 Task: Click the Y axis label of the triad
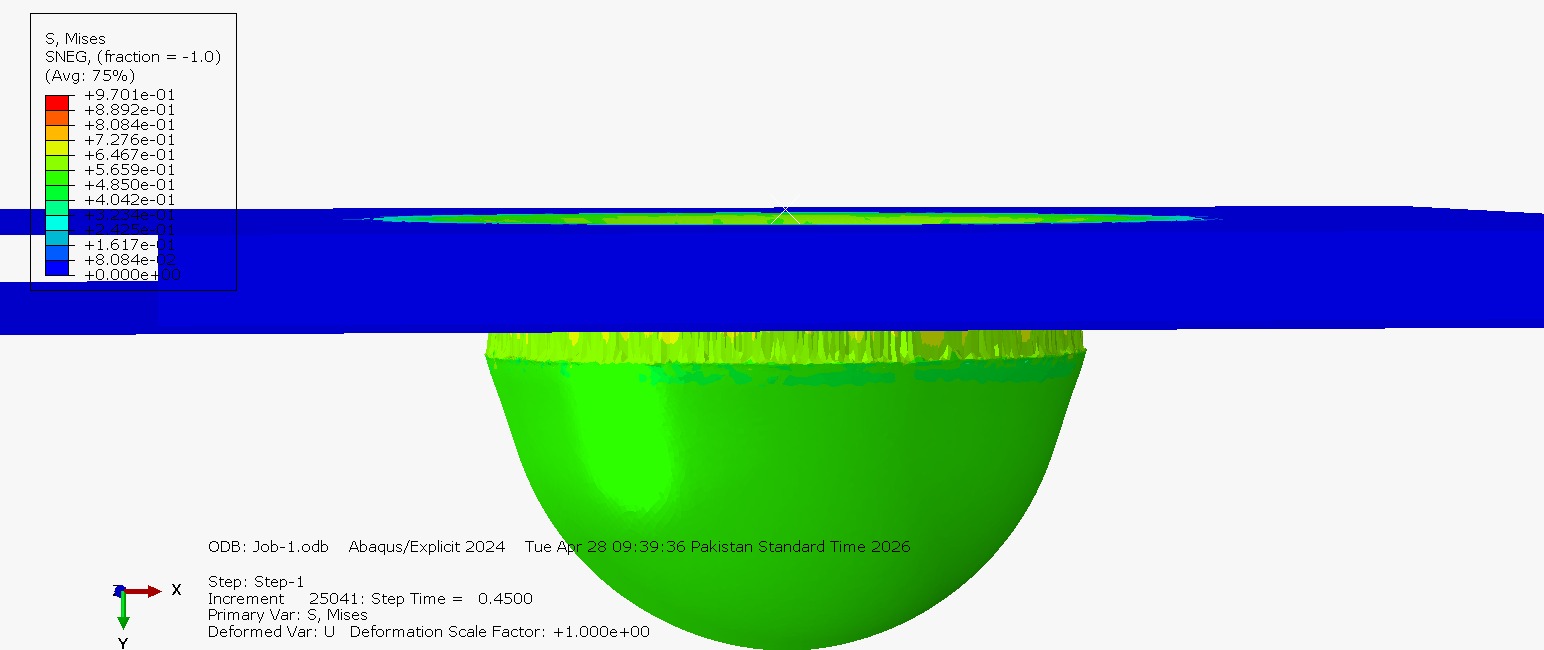point(123,643)
